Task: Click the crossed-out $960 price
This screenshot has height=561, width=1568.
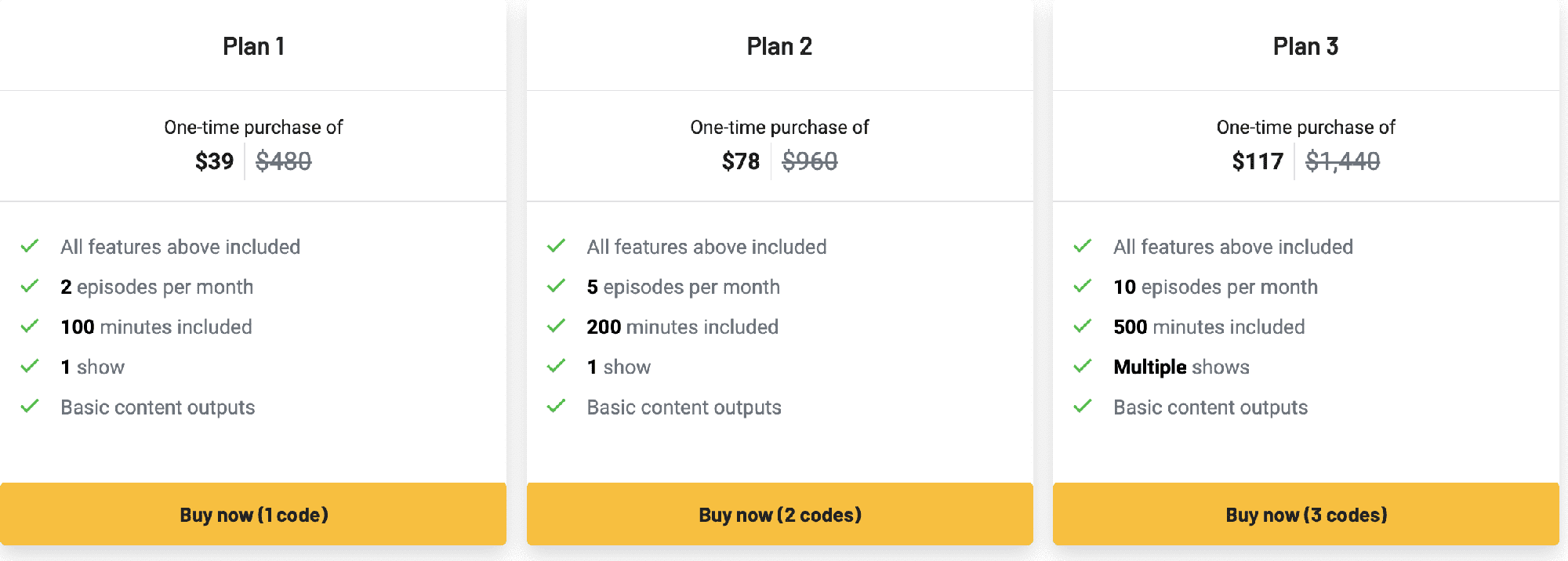Action: (x=810, y=161)
